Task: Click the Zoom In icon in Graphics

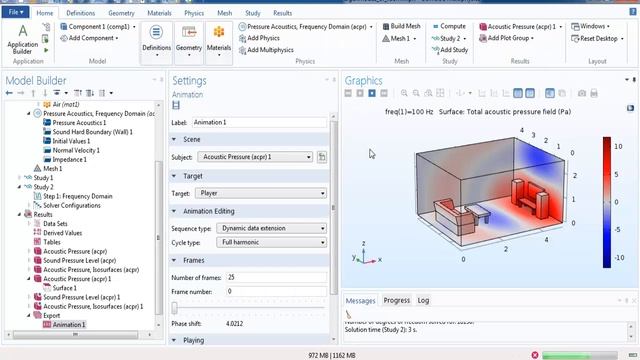Action: pyautogui.click(x=404, y=93)
